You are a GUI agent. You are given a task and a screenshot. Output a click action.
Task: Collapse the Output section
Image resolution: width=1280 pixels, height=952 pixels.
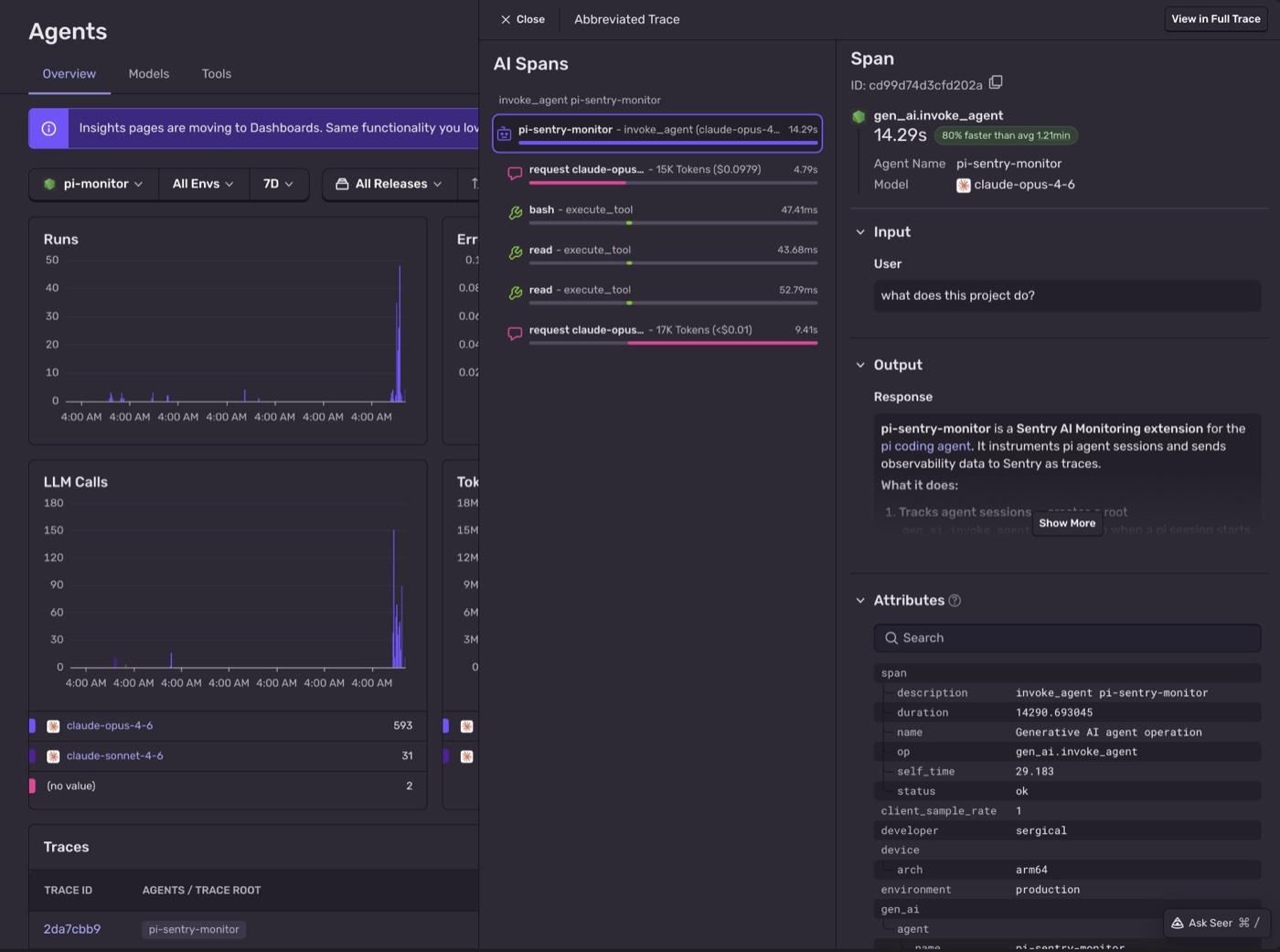point(860,364)
